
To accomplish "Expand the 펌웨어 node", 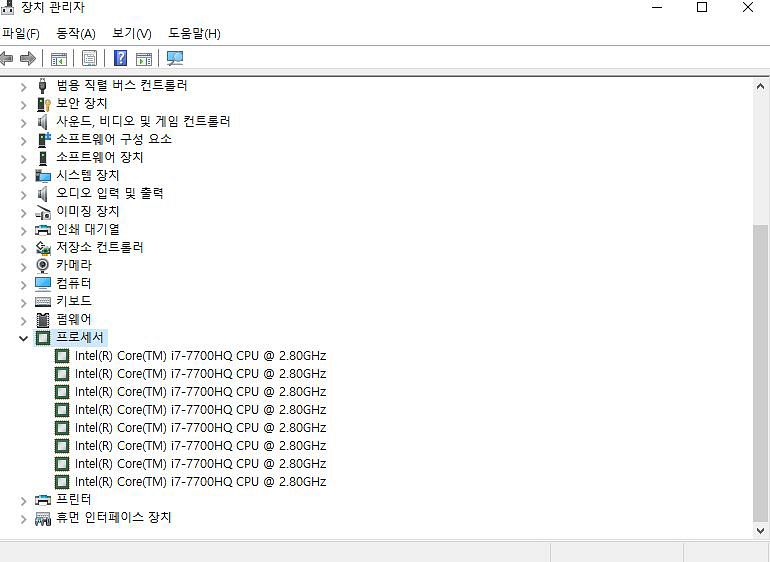I will point(23,321).
